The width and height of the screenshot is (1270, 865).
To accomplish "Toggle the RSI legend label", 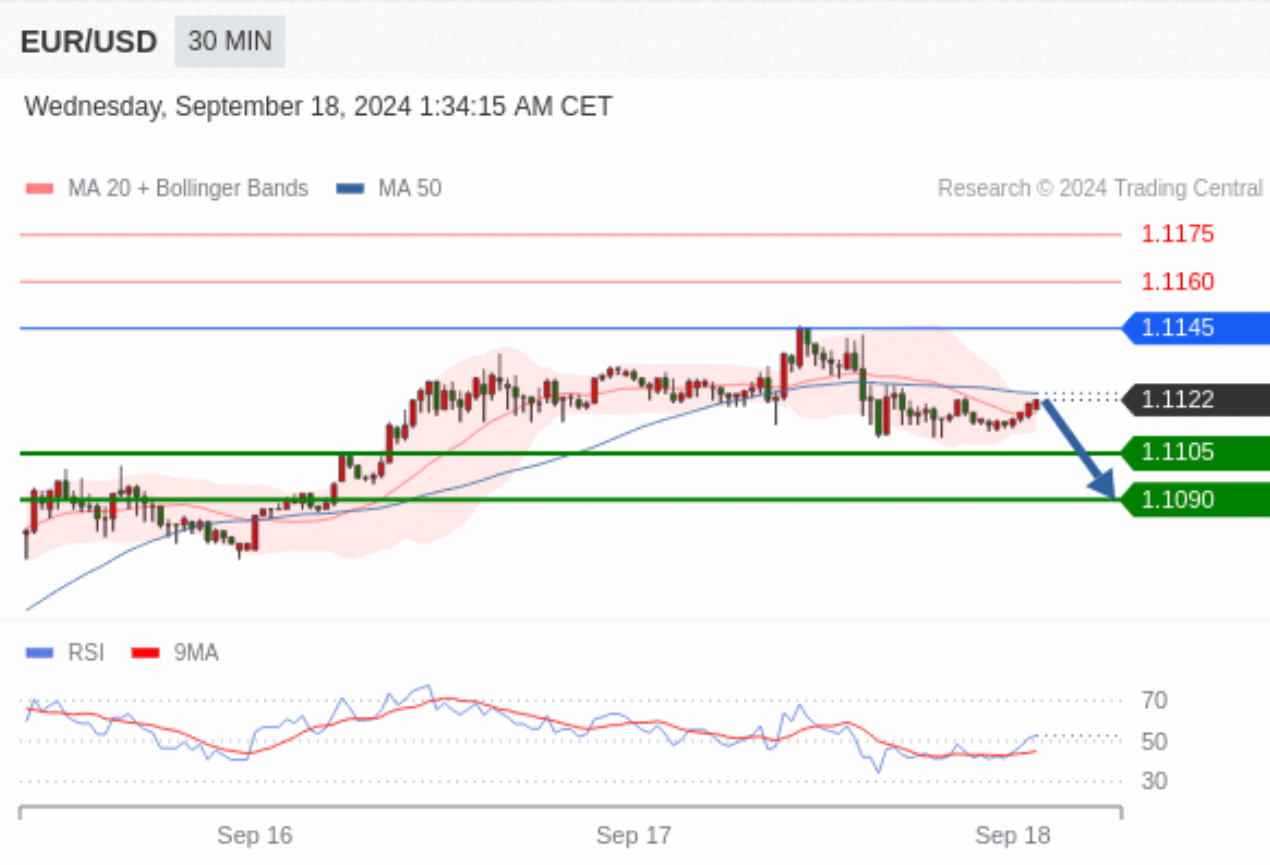I will pyautogui.click(x=86, y=653).
